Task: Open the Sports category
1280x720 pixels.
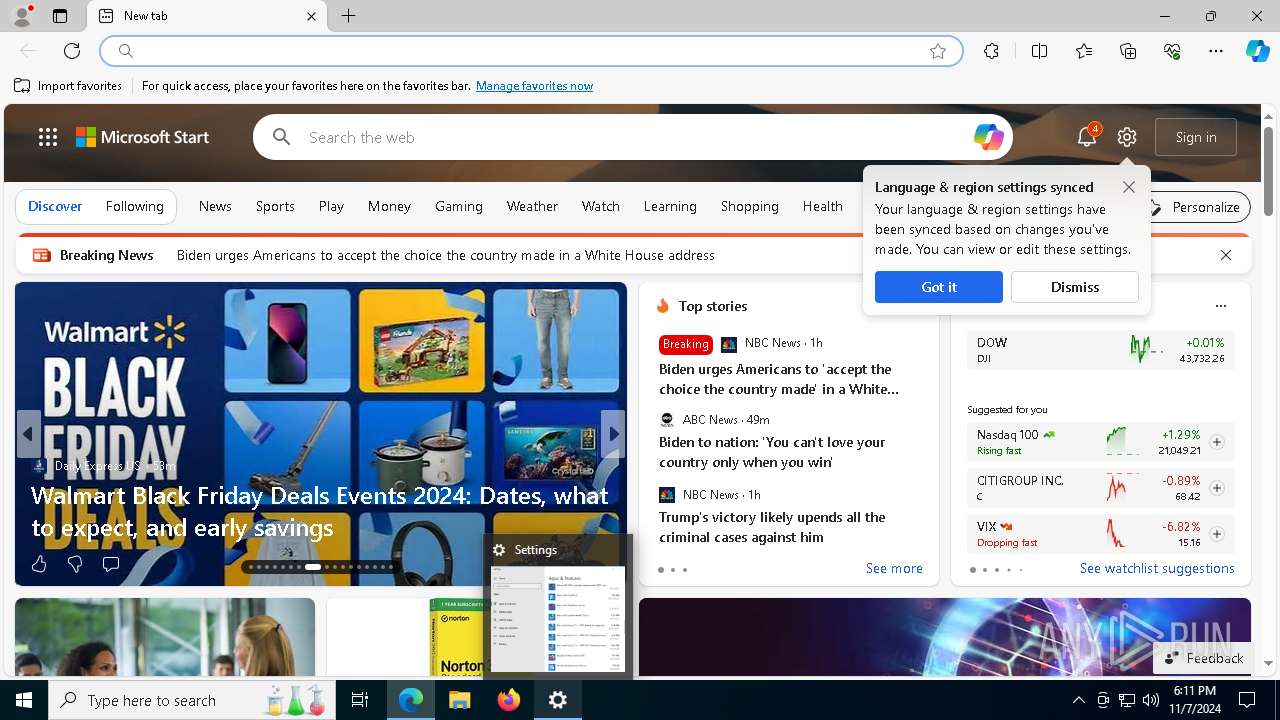Action: pos(275,206)
